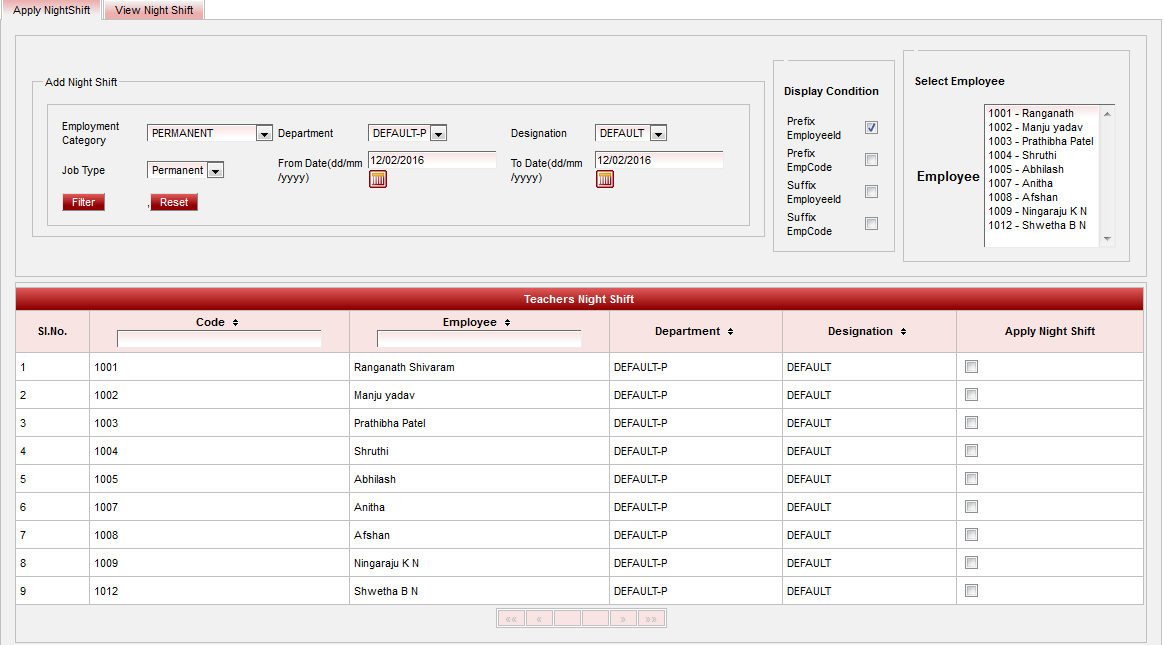Expand the Employment Category dropdown

click(264, 134)
